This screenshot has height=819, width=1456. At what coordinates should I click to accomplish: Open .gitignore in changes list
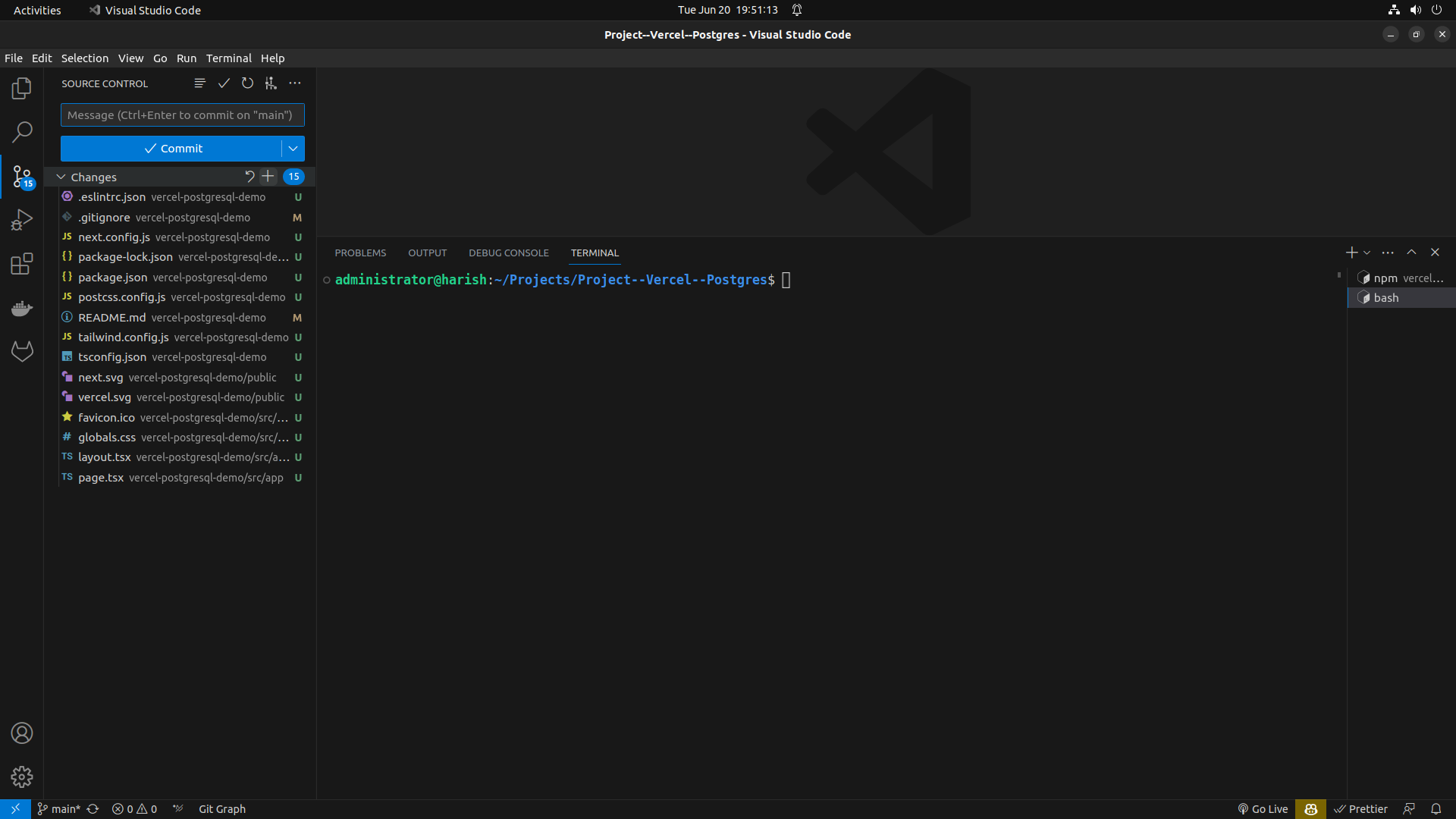[180, 218]
